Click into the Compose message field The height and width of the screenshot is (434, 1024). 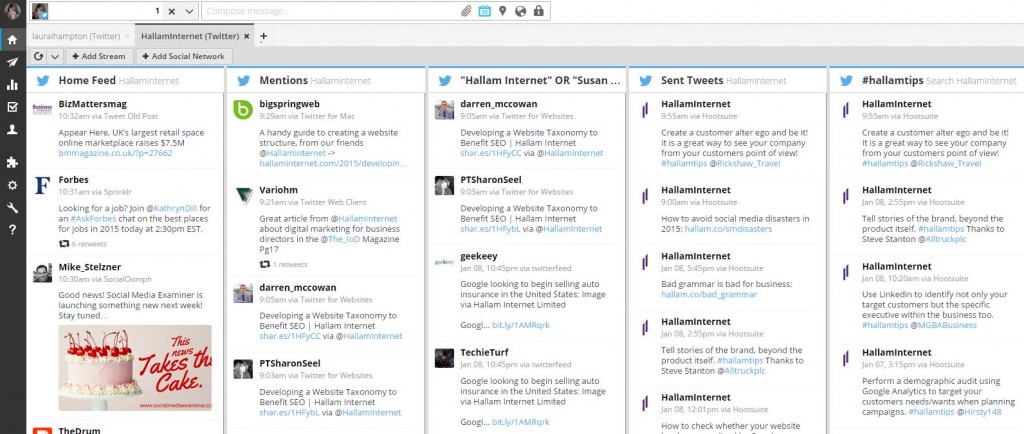click(330, 11)
